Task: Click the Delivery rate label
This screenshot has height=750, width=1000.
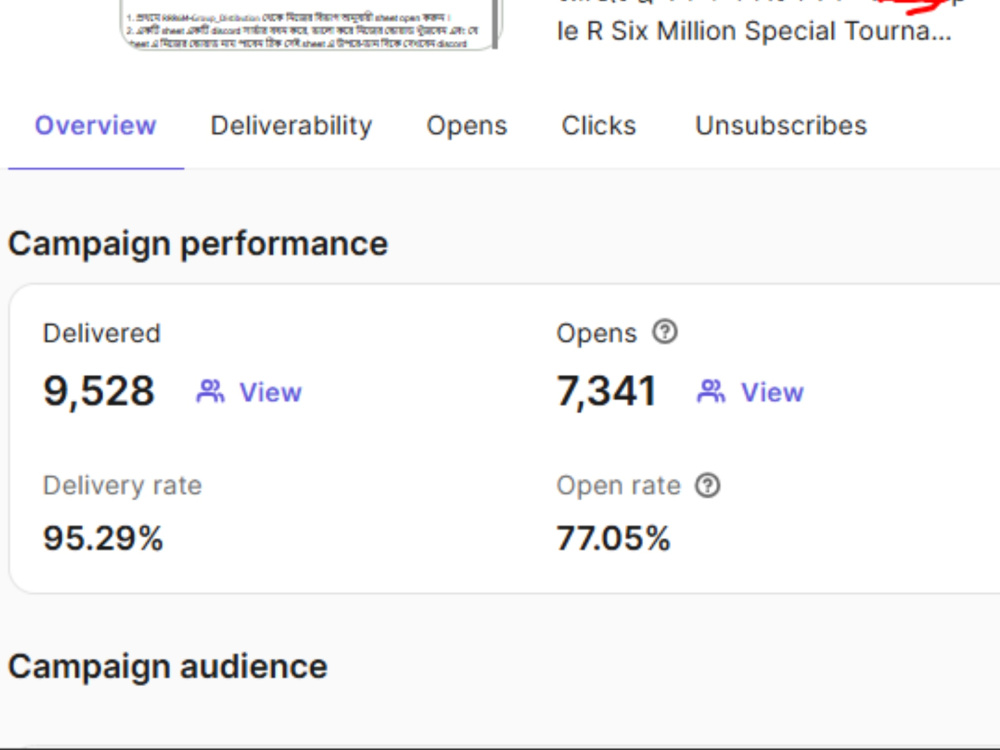Action: coord(122,486)
